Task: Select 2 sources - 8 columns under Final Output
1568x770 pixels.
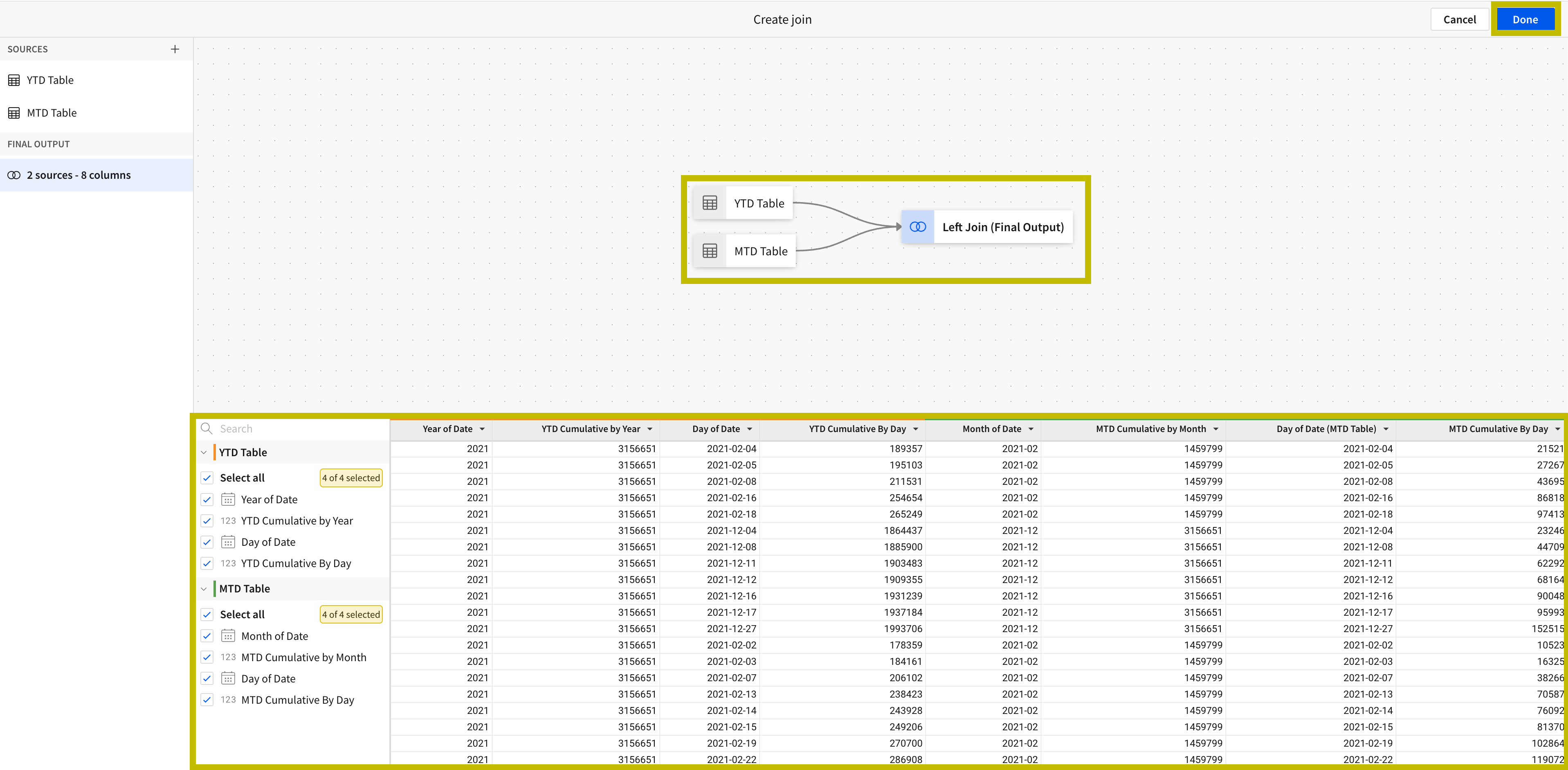Action: pyautogui.click(x=79, y=175)
